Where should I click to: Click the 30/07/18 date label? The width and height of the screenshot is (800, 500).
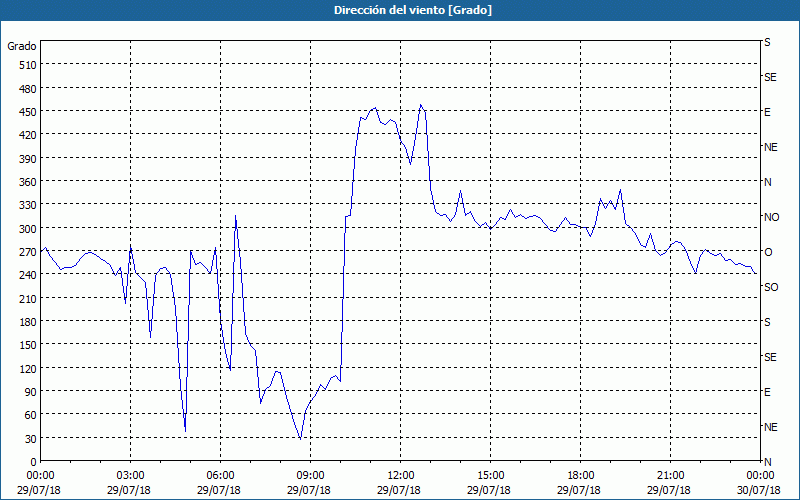pos(759,490)
